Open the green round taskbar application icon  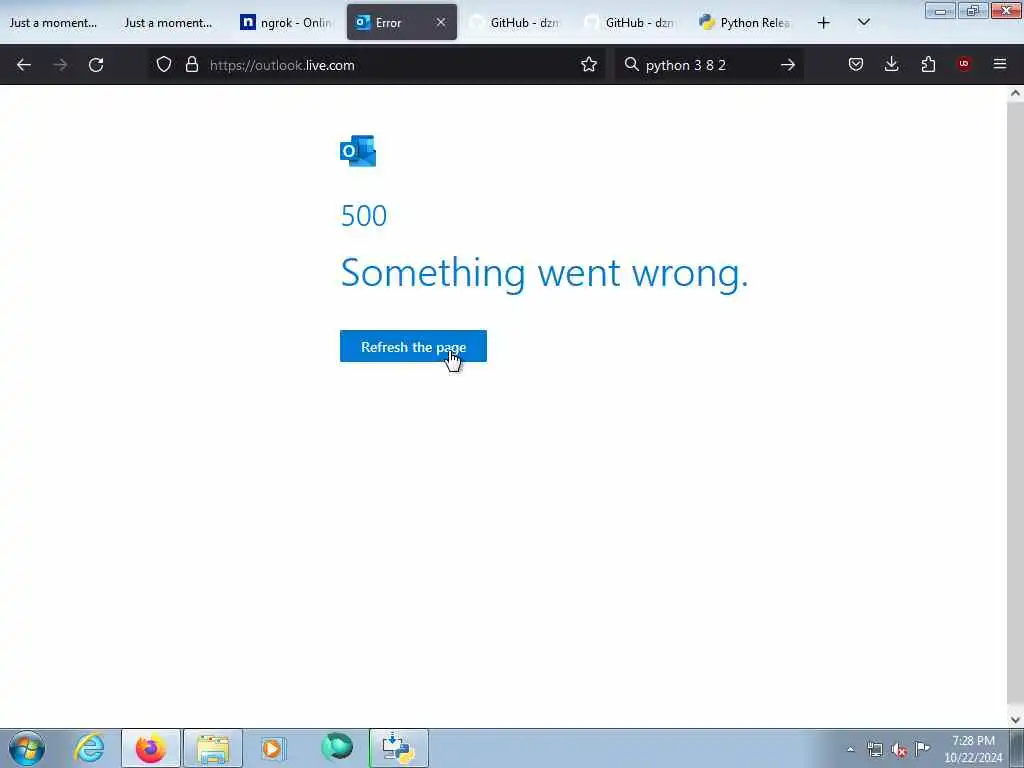[x=337, y=748]
